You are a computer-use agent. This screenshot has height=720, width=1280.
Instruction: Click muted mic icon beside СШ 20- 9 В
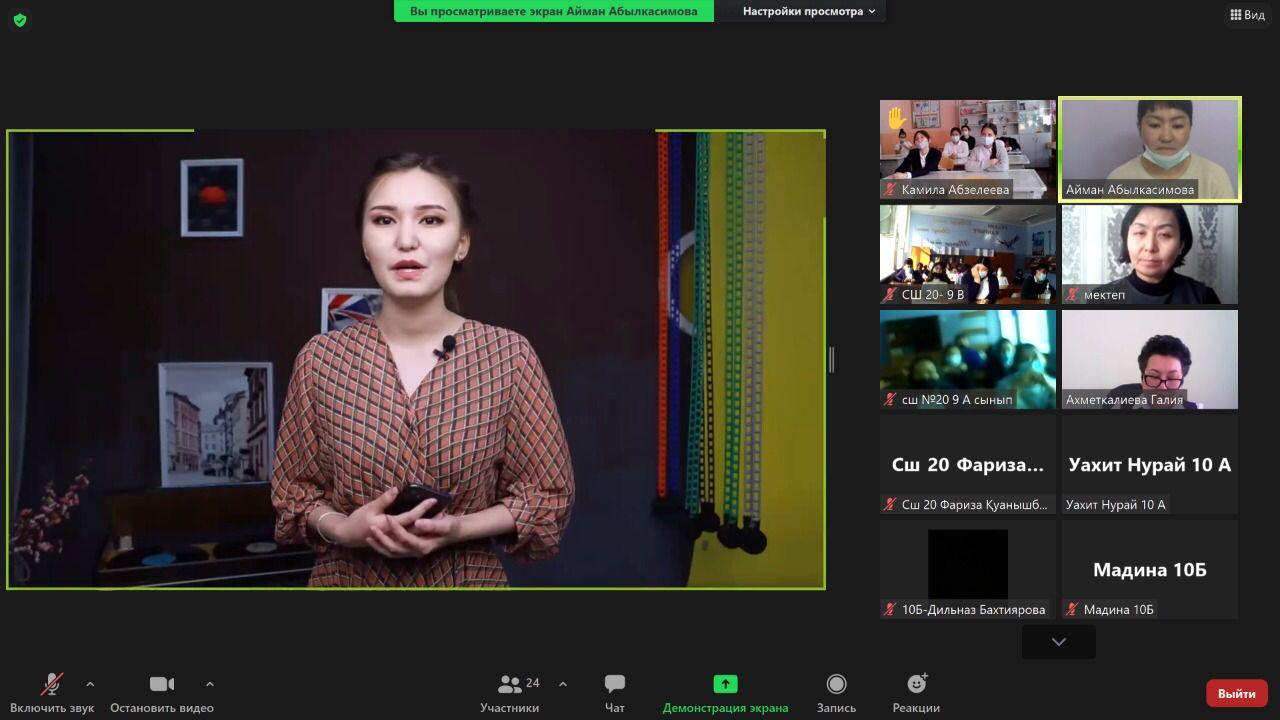[890, 294]
